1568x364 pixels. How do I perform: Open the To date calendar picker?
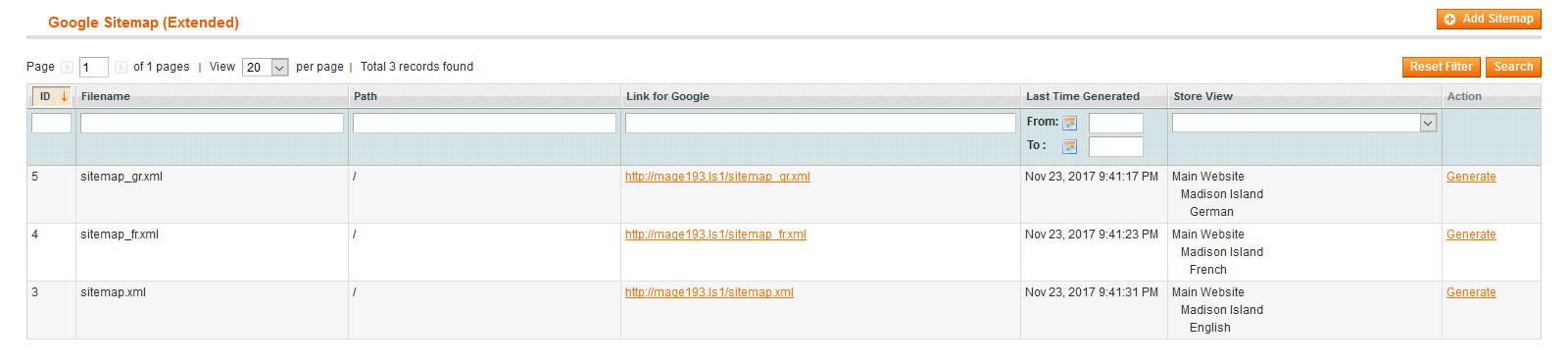tap(1070, 146)
